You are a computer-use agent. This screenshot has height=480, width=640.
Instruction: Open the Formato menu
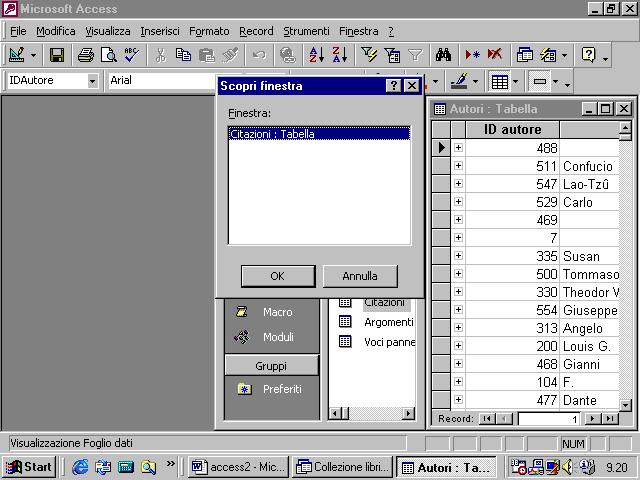[209, 31]
